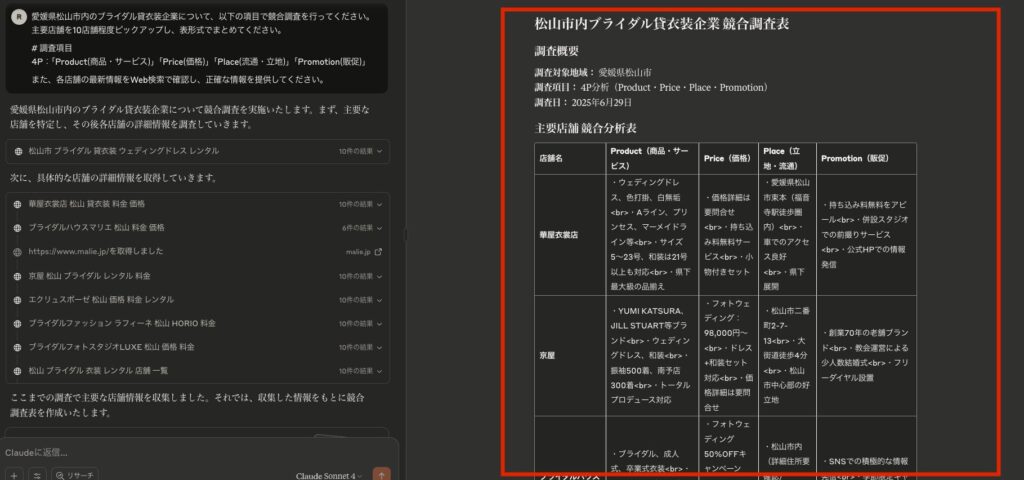
Task: Click the globe icon beside the malie.jp fetch row
Action: click(18, 251)
